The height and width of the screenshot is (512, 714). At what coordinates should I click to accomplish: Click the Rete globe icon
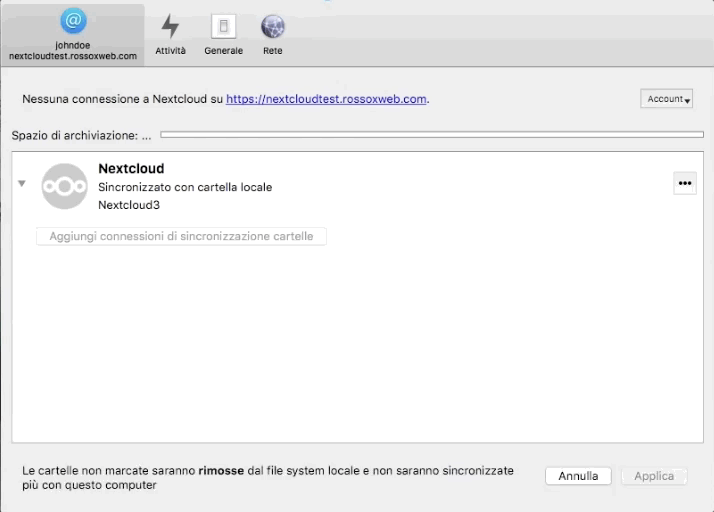(272, 26)
